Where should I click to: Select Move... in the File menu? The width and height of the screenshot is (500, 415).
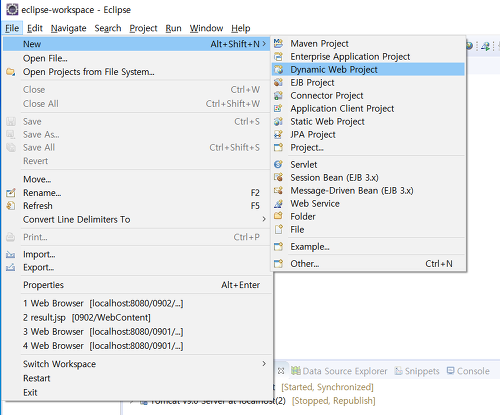(138, 179)
